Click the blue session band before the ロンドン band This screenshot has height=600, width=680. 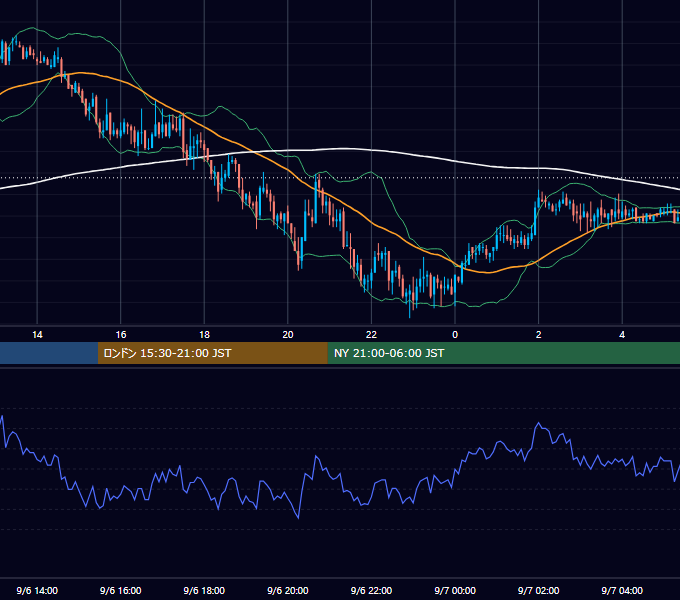coord(49,353)
